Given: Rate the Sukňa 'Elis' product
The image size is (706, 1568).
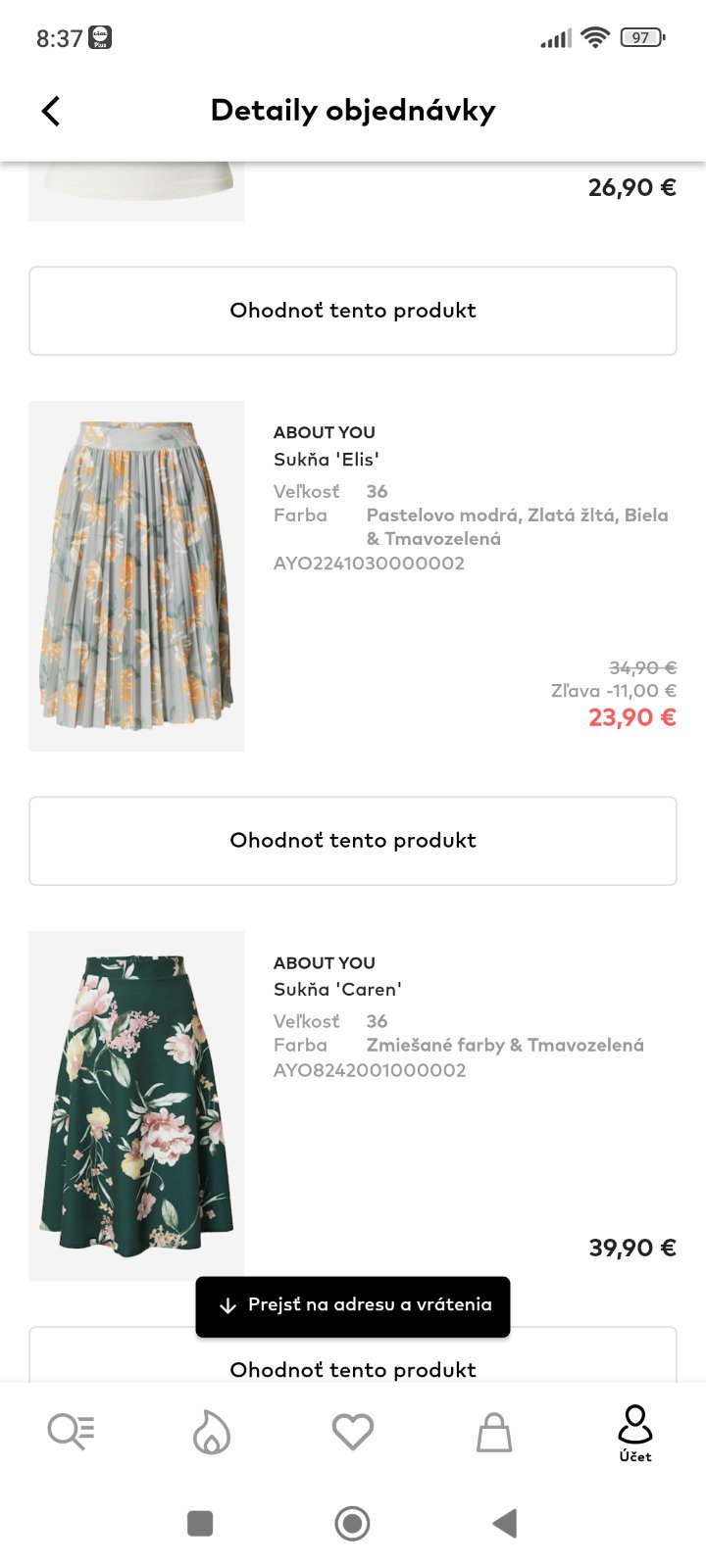Looking at the screenshot, I should tap(353, 841).
